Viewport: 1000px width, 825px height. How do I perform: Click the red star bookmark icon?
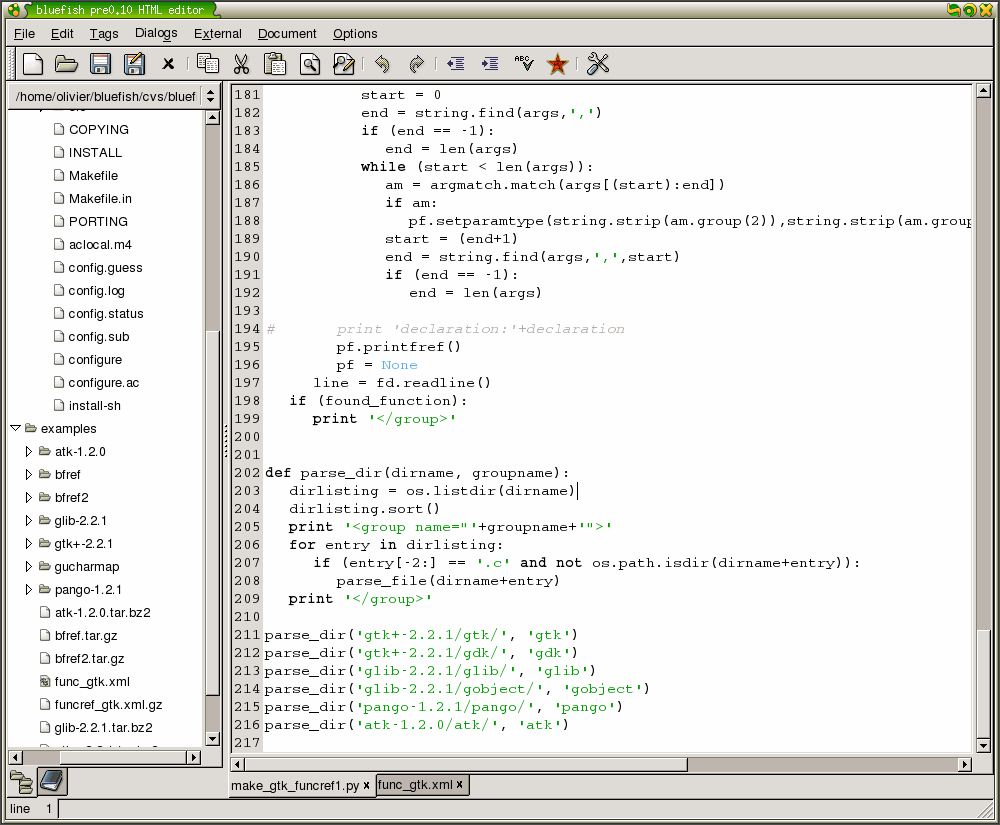pyautogui.click(x=558, y=64)
